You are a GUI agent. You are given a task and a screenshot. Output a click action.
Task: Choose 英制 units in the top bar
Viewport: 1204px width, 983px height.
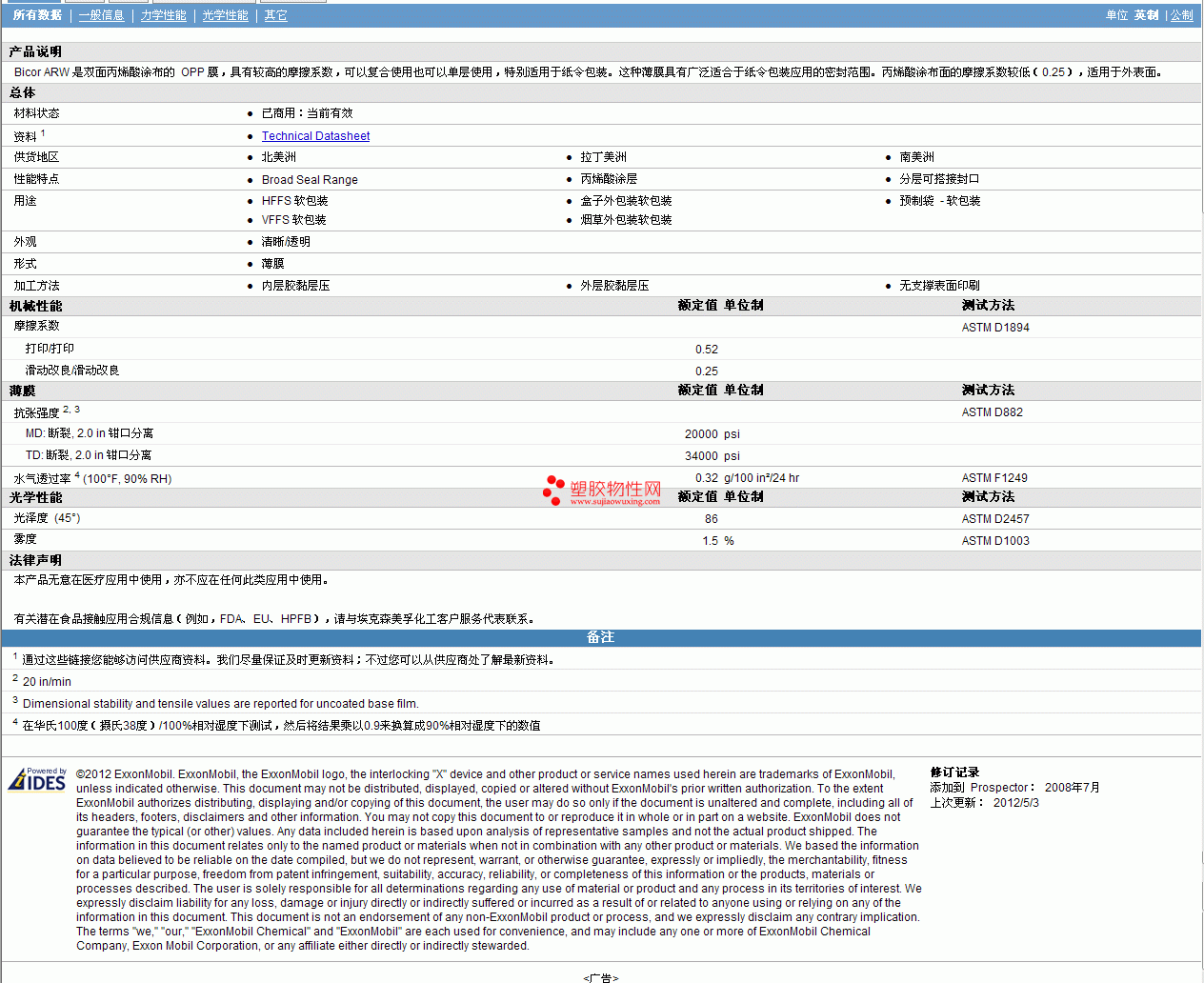[1147, 15]
